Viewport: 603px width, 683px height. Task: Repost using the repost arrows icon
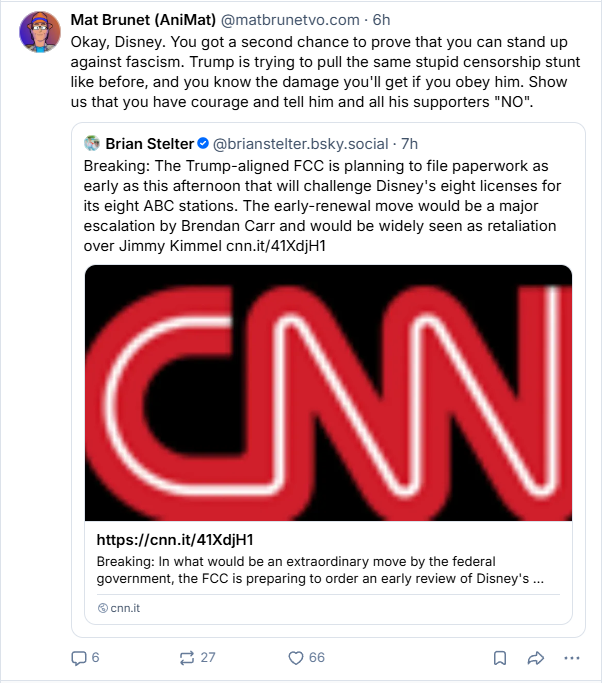pyautogui.click(x=187, y=658)
